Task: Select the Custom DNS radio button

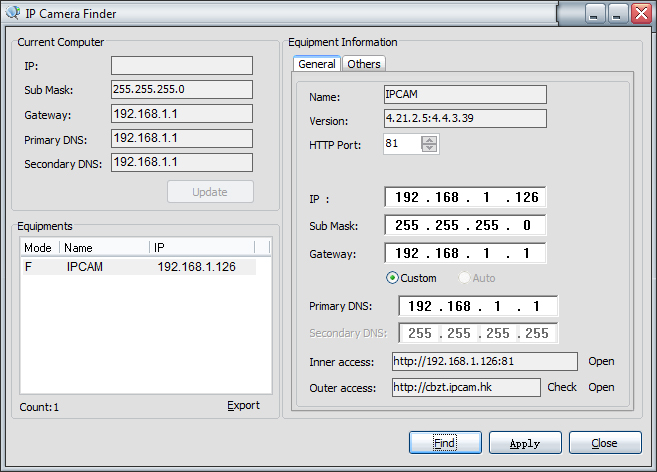Action: 392,278
